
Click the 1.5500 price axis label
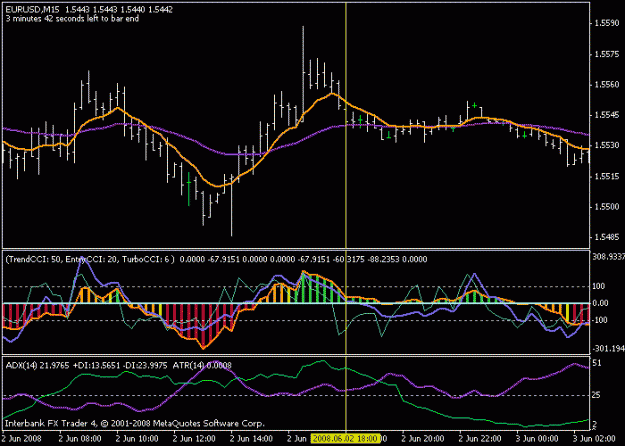[x=607, y=207]
